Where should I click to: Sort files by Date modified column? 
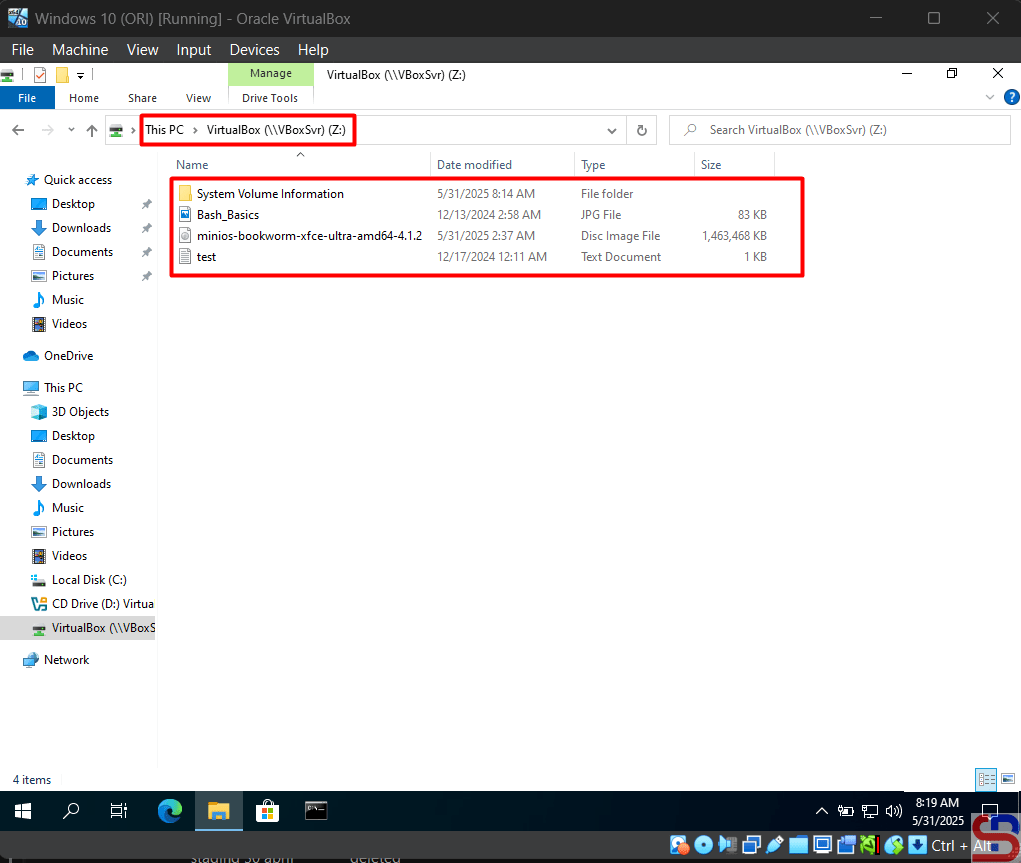pos(474,165)
